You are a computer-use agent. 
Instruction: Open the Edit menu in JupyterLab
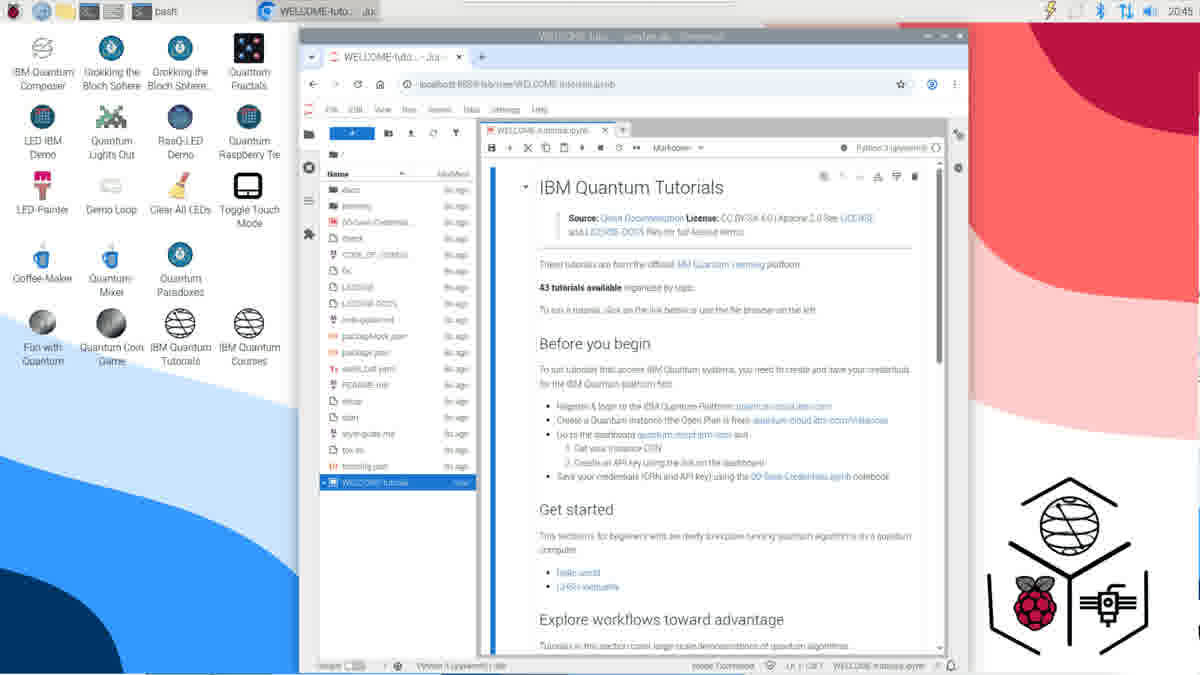pyautogui.click(x=355, y=110)
